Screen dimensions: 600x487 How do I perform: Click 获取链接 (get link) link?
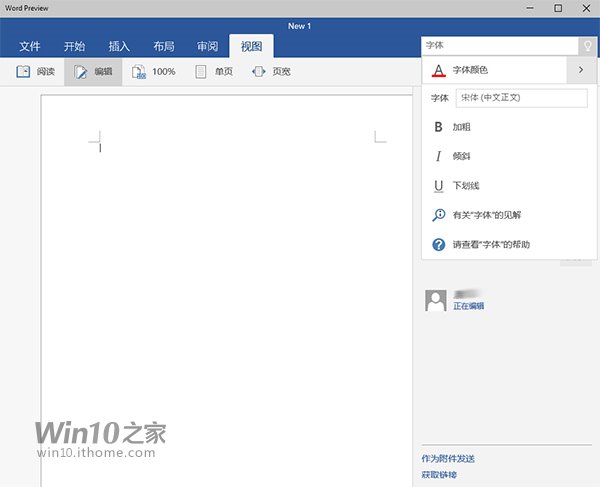(x=439, y=475)
